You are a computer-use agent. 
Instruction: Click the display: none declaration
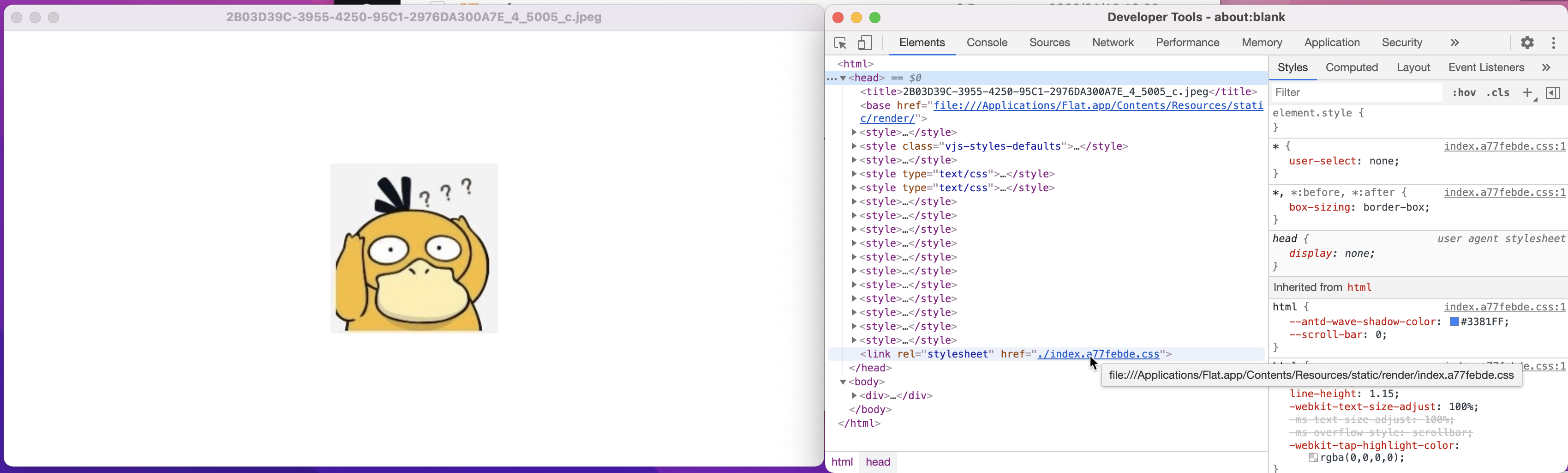(x=1332, y=254)
